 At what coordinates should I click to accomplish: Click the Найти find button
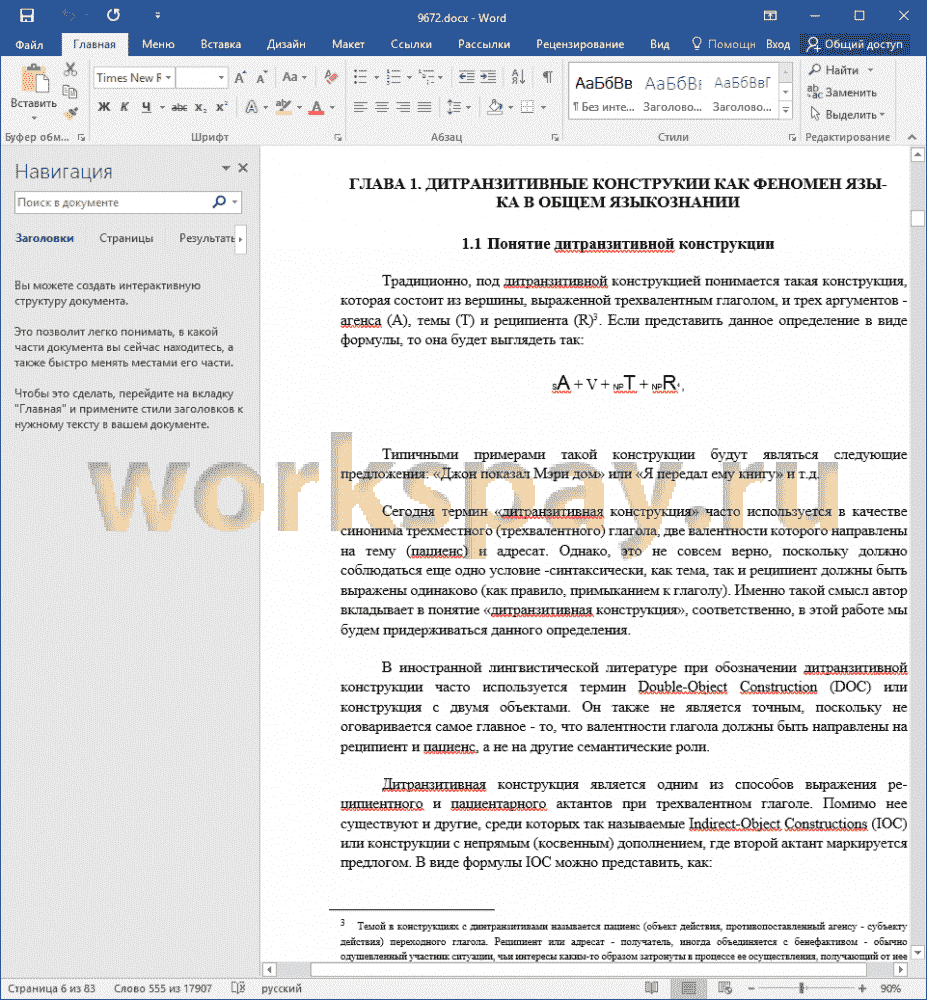(842, 70)
